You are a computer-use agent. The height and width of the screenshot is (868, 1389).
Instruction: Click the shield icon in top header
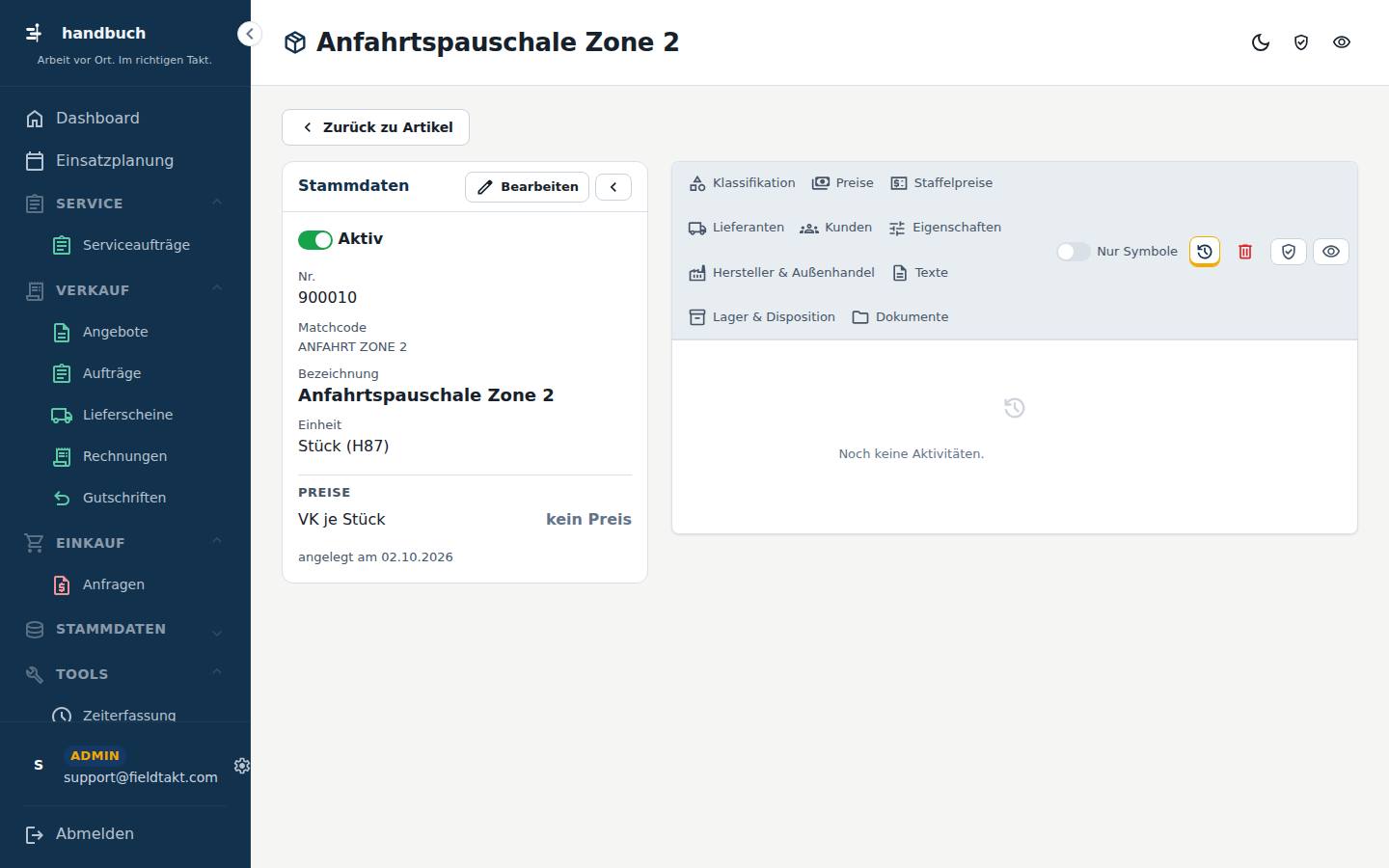pos(1301,42)
